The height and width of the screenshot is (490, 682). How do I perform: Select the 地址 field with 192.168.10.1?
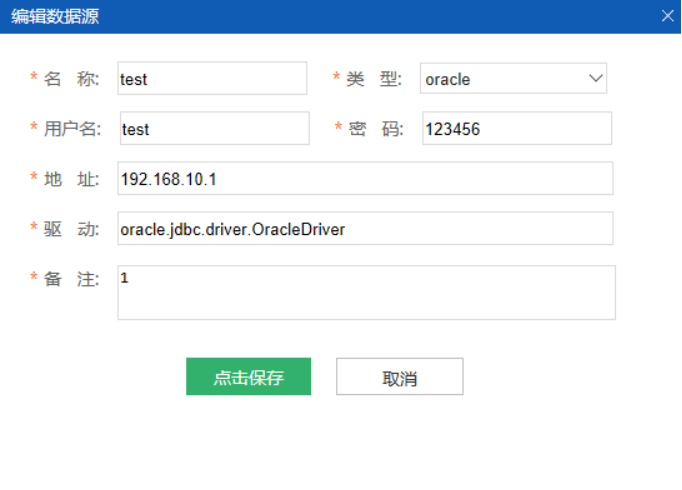click(x=364, y=179)
